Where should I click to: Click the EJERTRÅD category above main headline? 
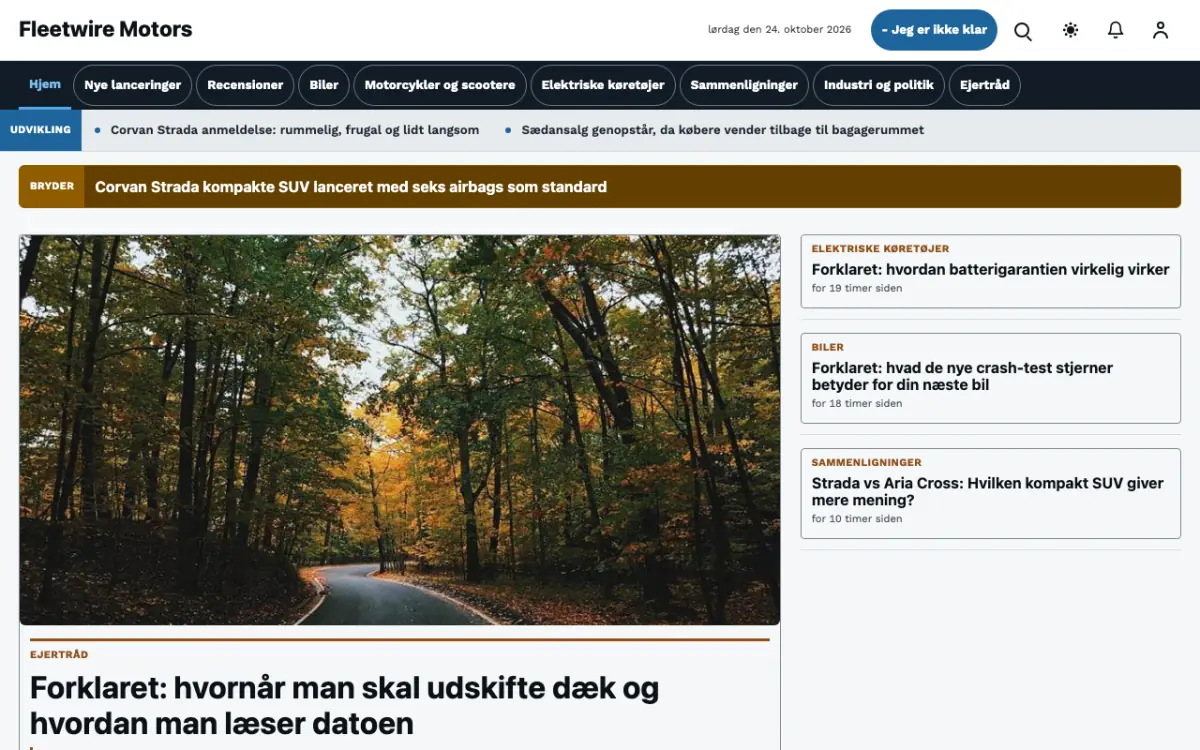(59, 655)
